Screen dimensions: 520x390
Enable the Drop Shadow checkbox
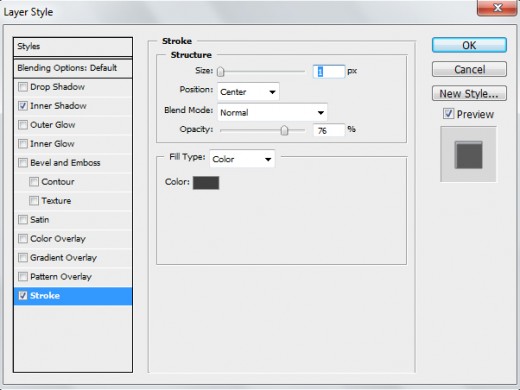click(x=23, y=87)
